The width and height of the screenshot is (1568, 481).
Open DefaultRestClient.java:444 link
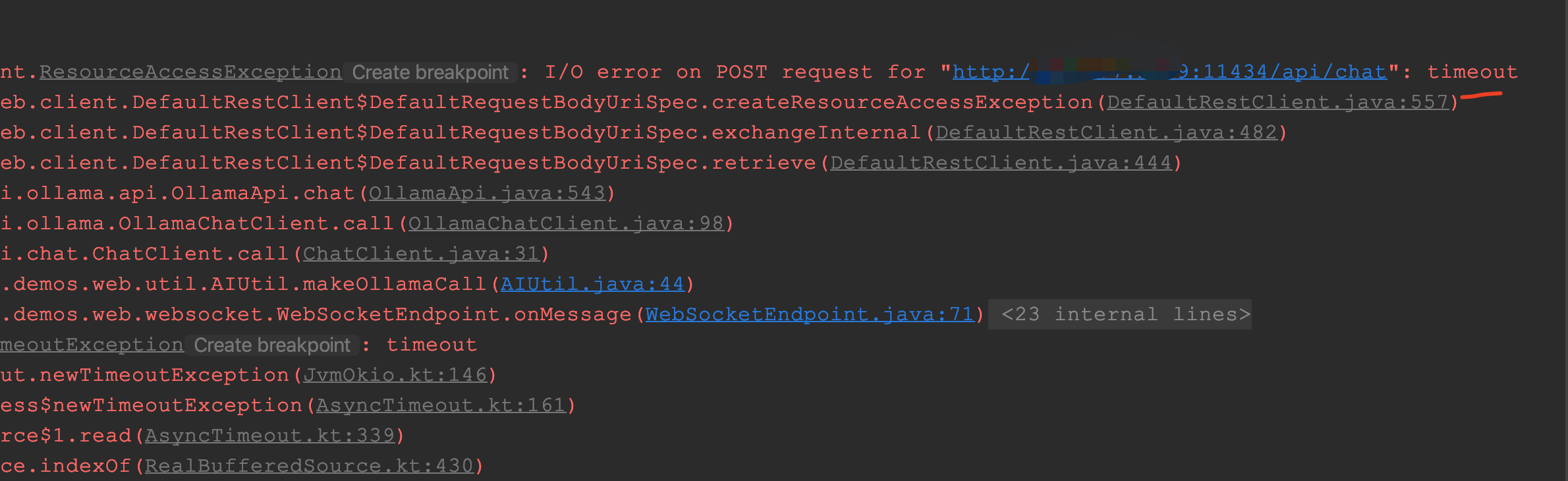[1001, 163]
